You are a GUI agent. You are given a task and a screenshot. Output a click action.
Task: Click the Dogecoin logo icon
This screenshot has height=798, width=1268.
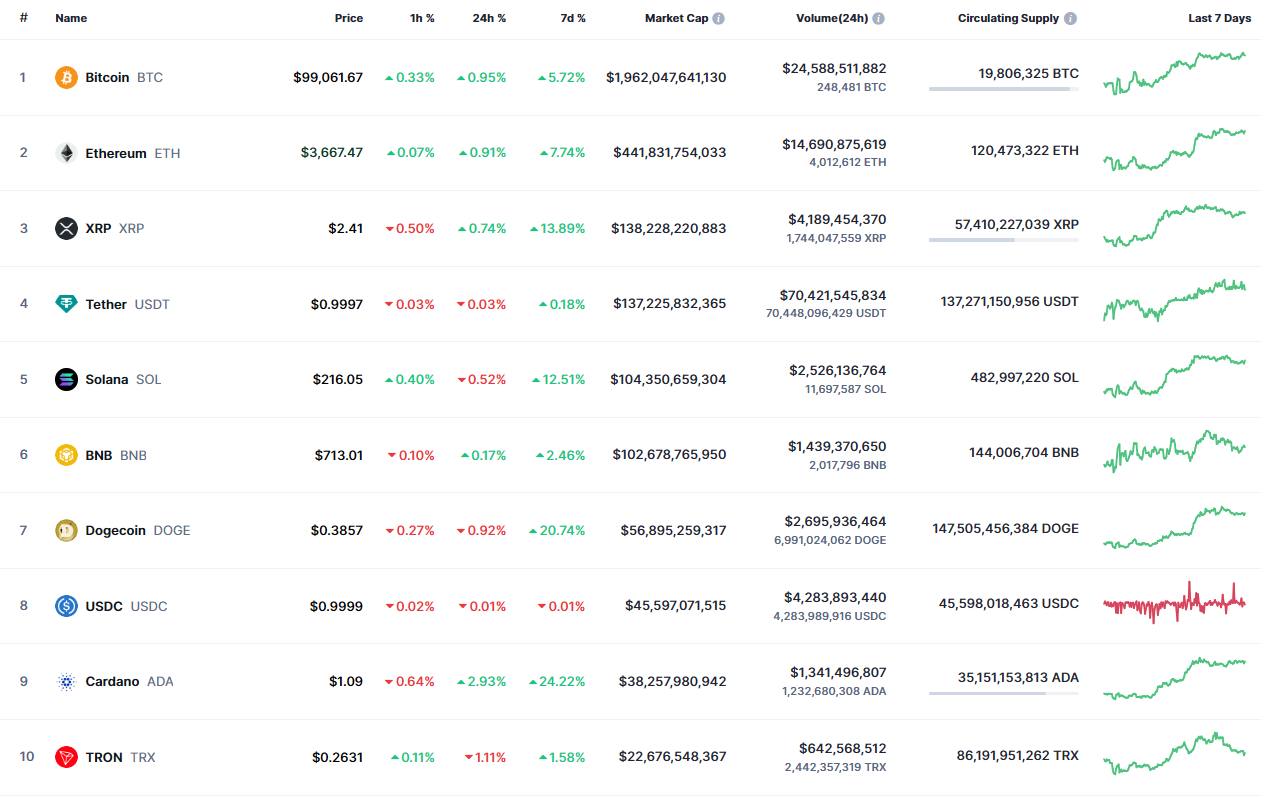click(x=66, y=530)
